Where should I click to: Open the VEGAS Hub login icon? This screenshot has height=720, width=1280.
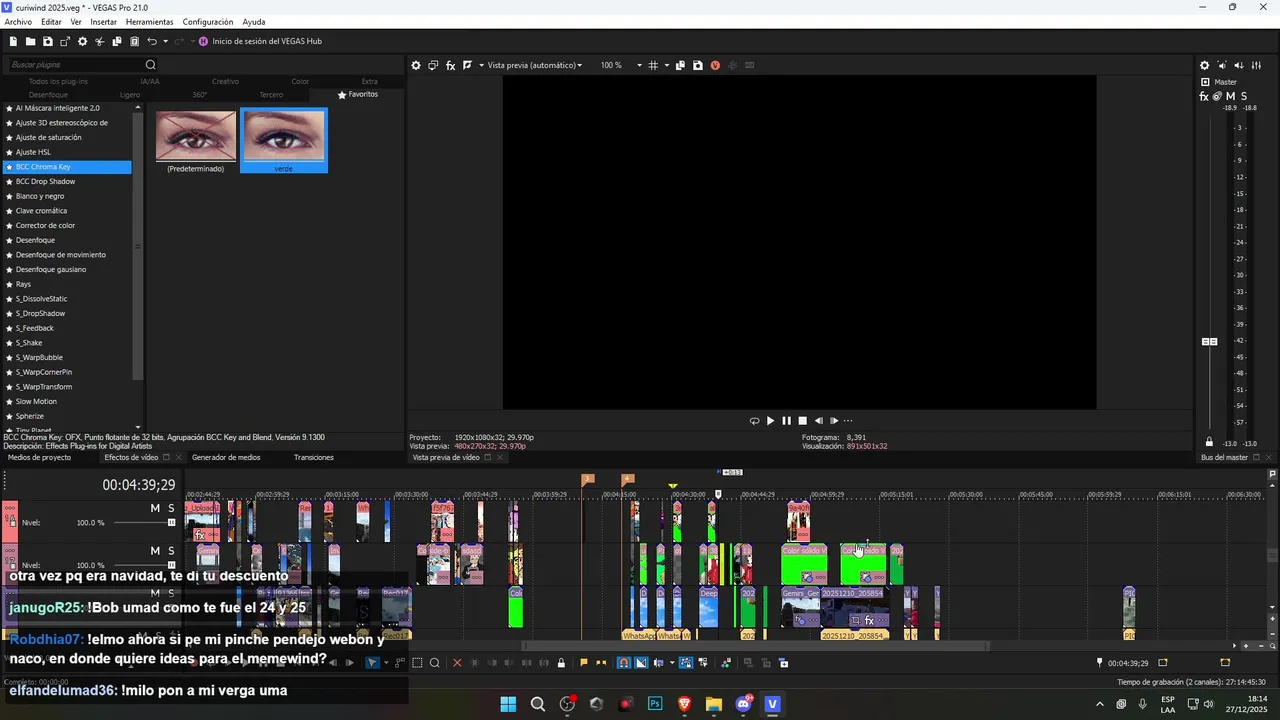point(203,41)
